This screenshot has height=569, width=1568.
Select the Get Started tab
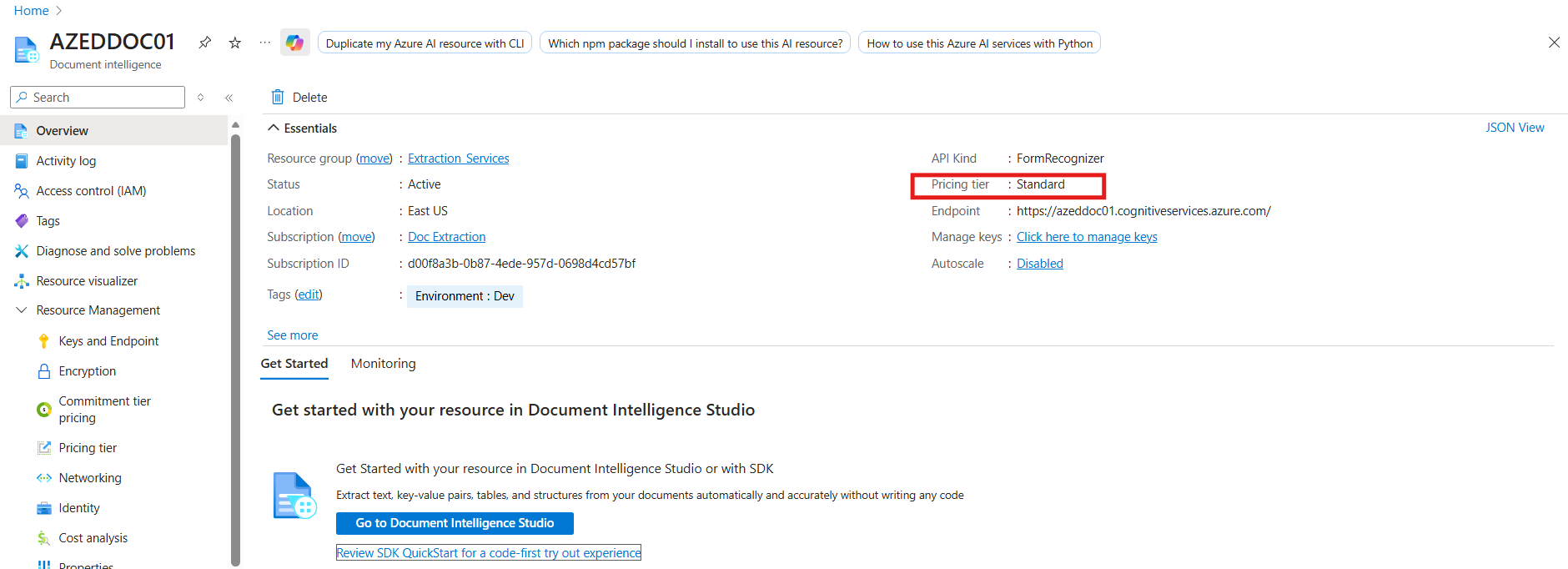tap(294, 364)
